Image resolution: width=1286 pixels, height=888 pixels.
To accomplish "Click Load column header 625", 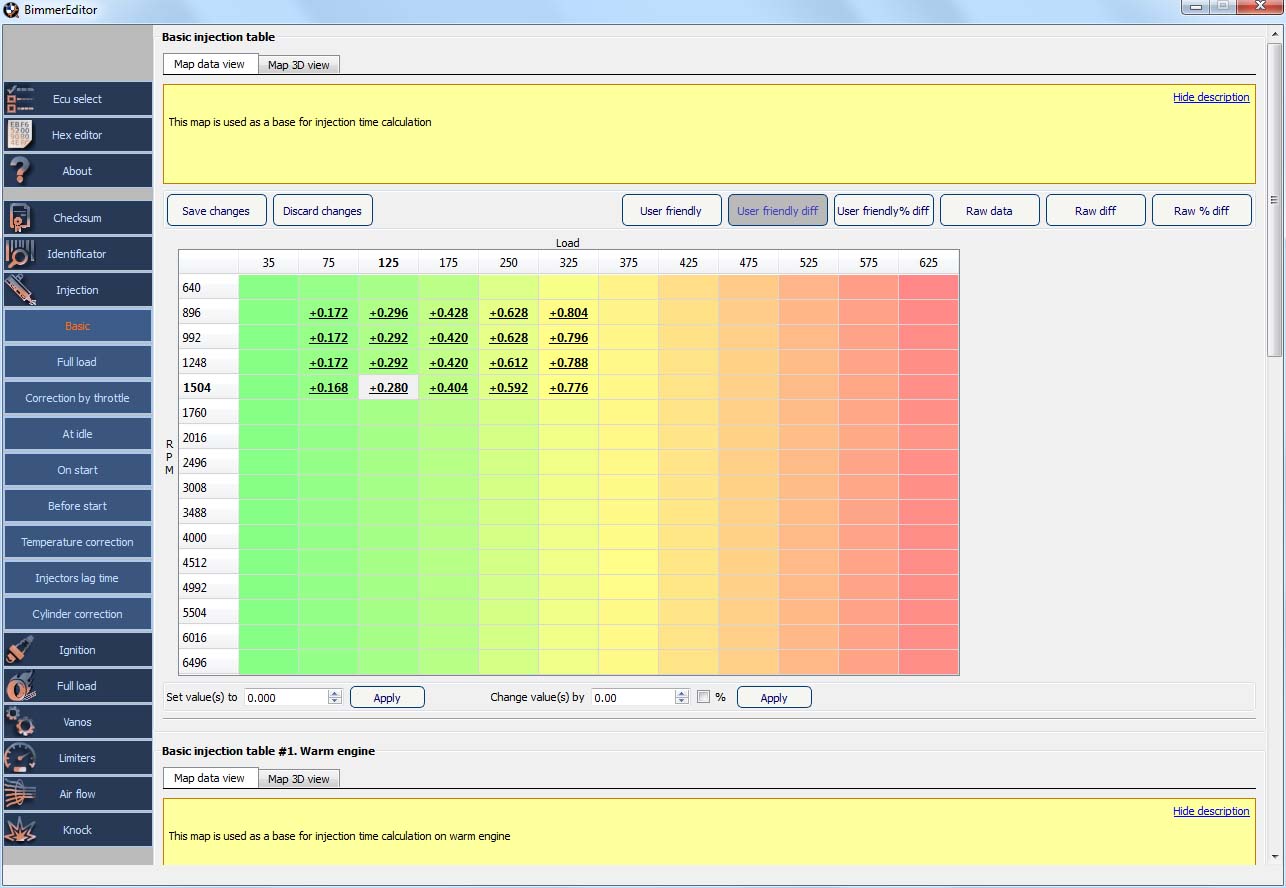I will tap(928, 263).
